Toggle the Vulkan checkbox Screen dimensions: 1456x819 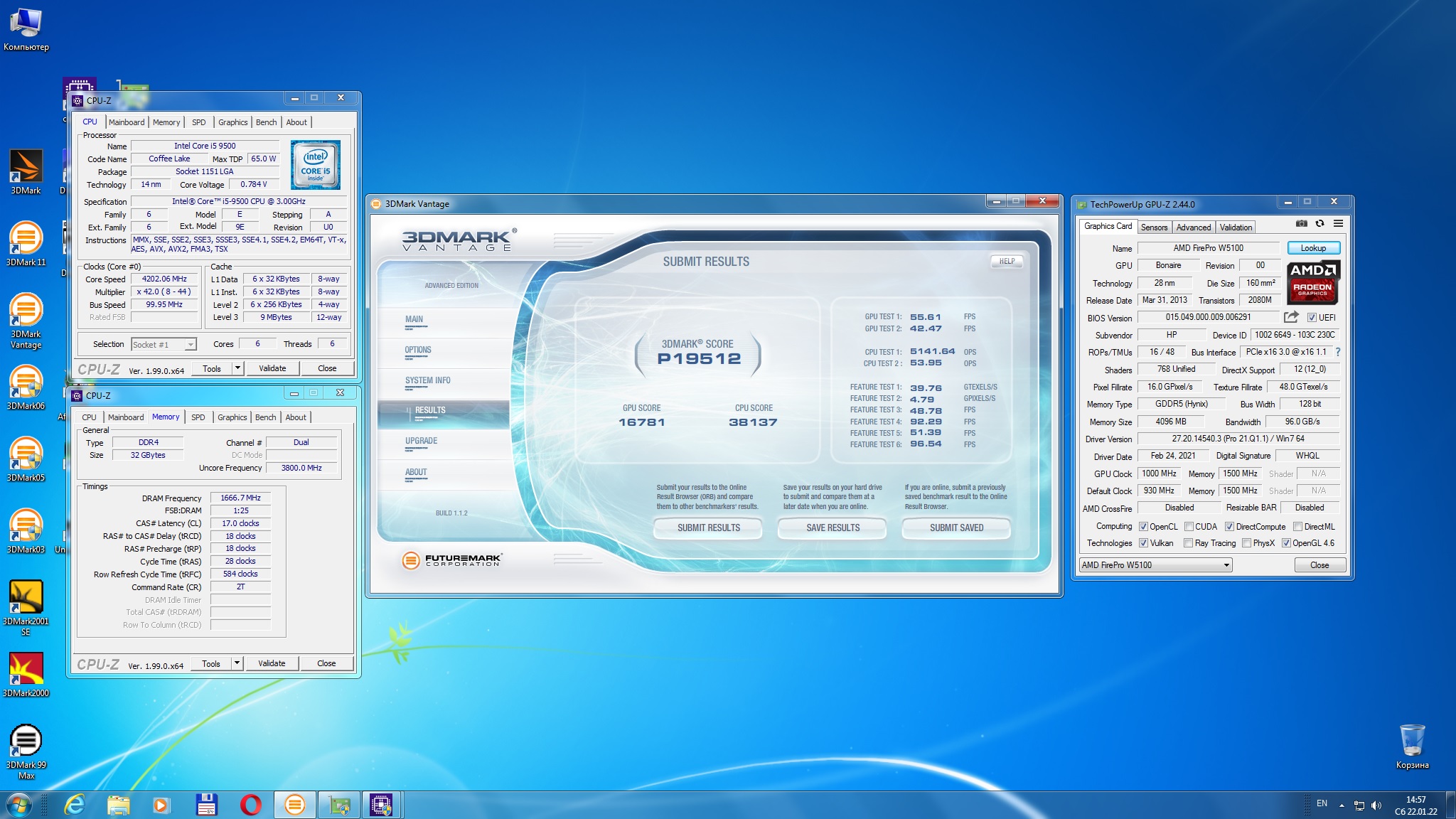(1143, 543)
